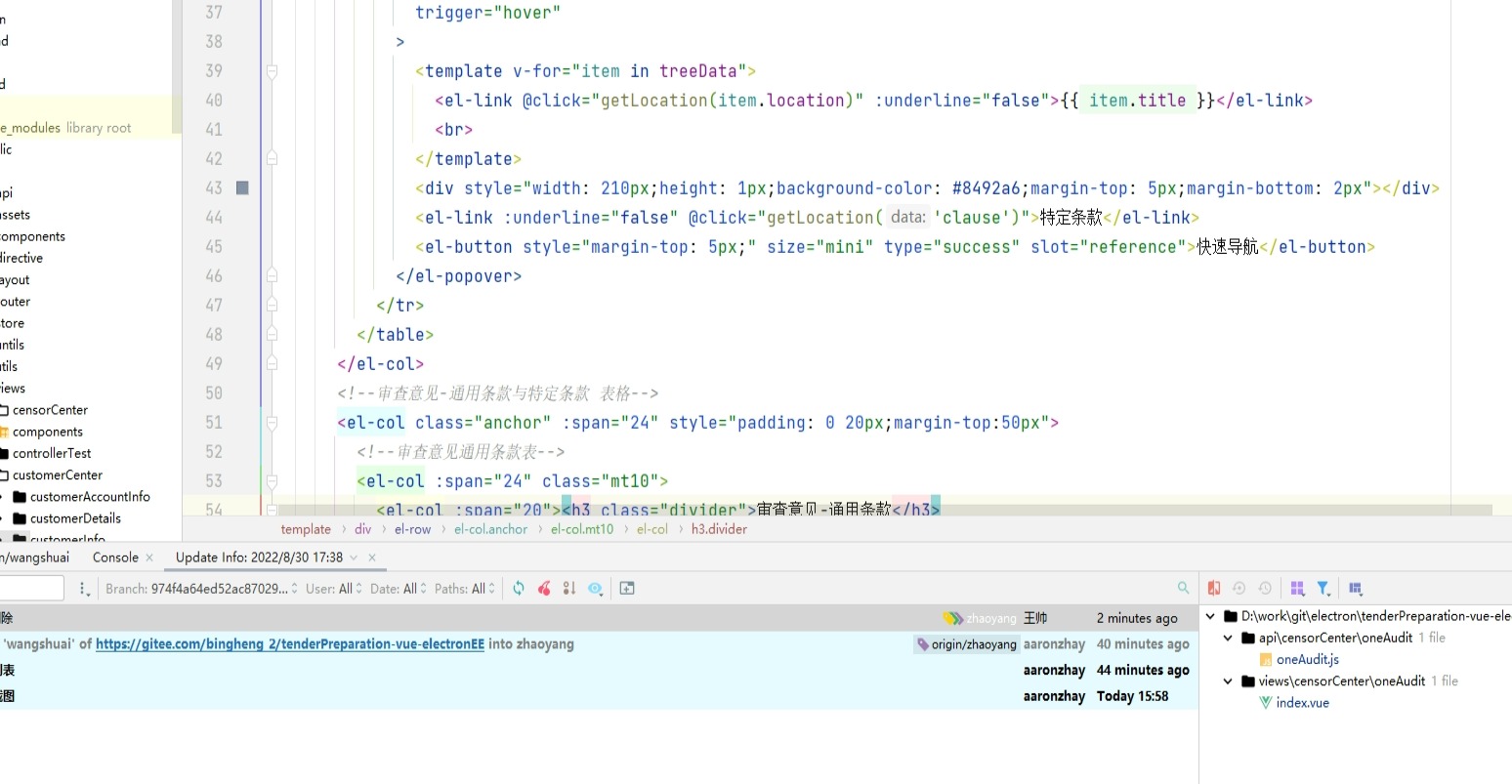Collapse the D:\work\git root node

pyautogui.click(x=1211, y=616)
